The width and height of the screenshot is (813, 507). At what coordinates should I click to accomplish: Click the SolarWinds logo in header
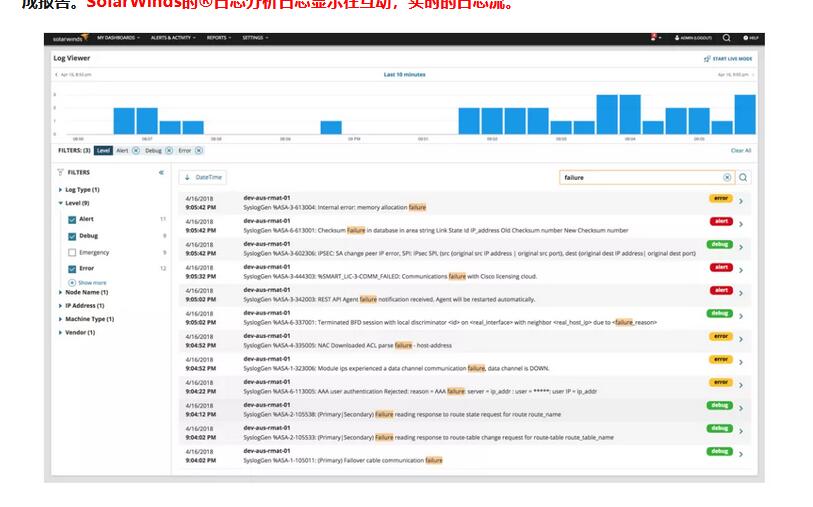(x=70, y=38)
